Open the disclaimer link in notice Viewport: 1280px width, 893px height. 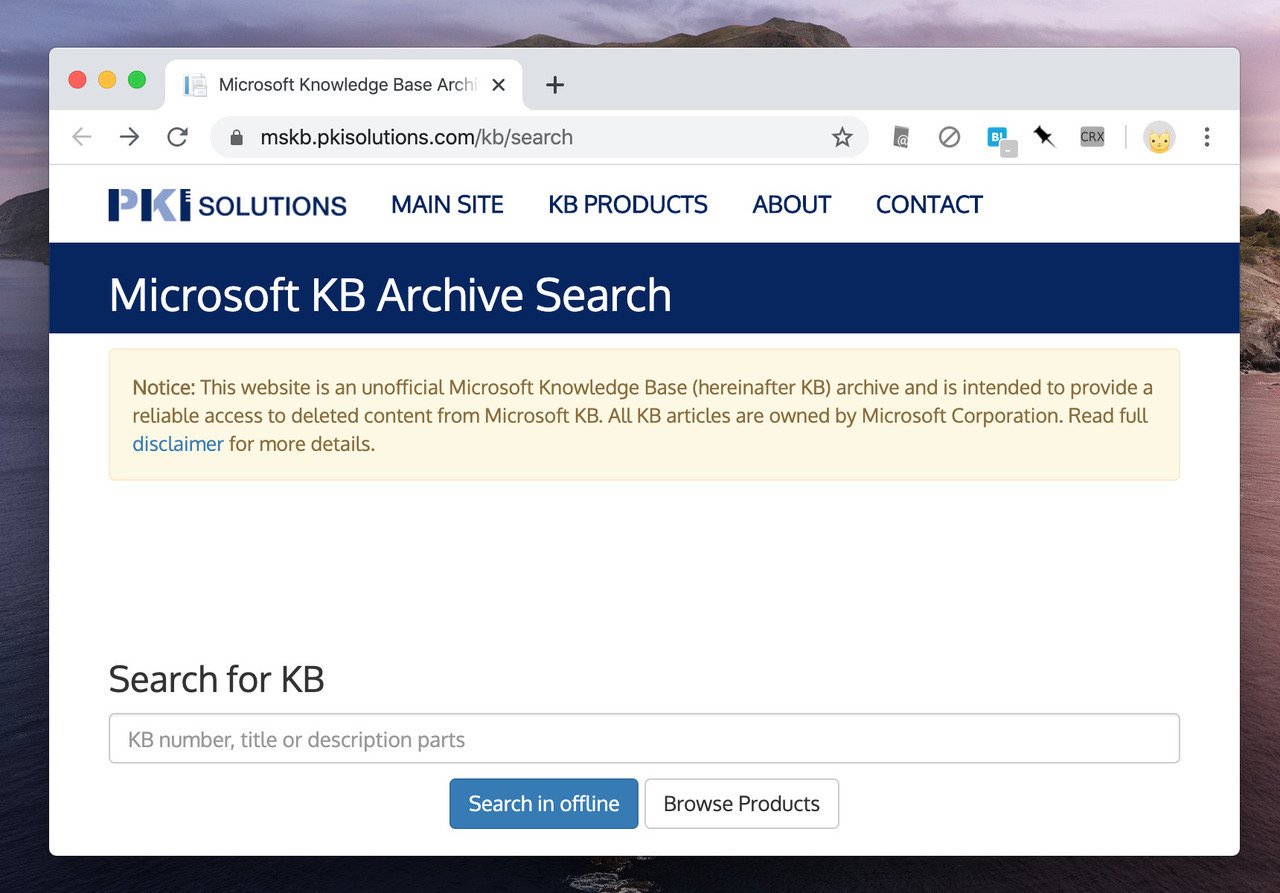(178, 444)
